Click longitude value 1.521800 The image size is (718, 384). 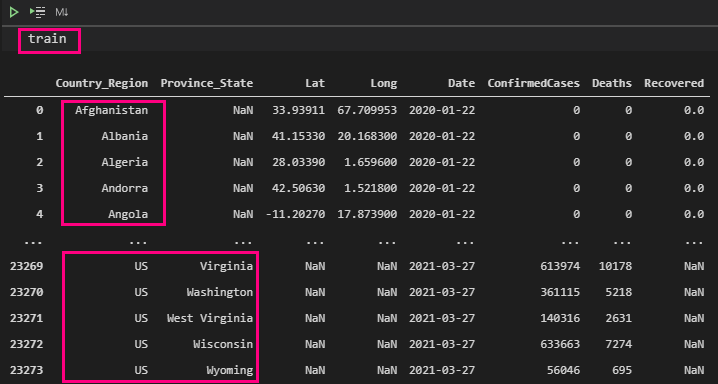(x=371, y=188)
